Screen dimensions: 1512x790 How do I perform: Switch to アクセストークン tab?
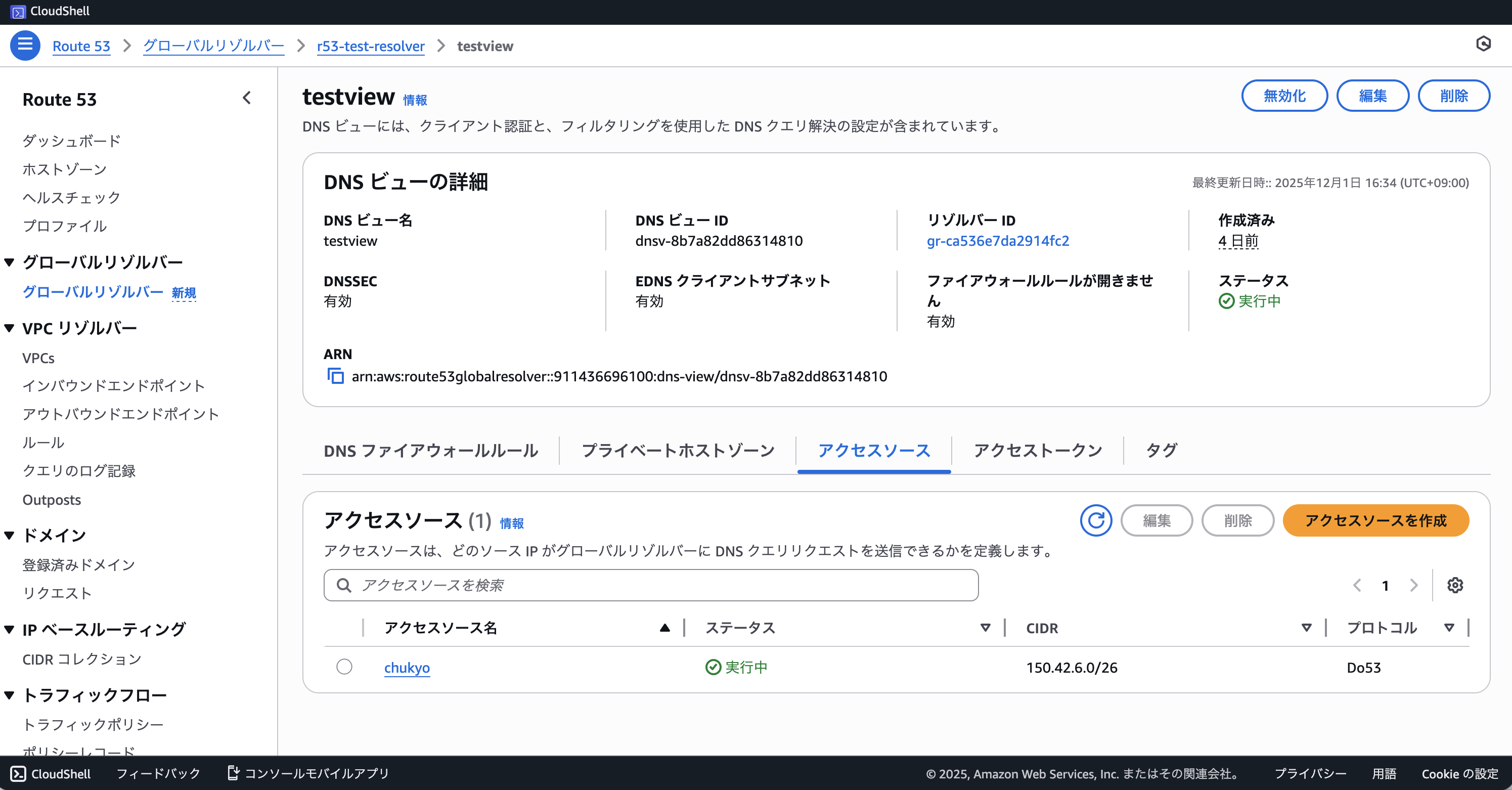[x=1038, y=450]
